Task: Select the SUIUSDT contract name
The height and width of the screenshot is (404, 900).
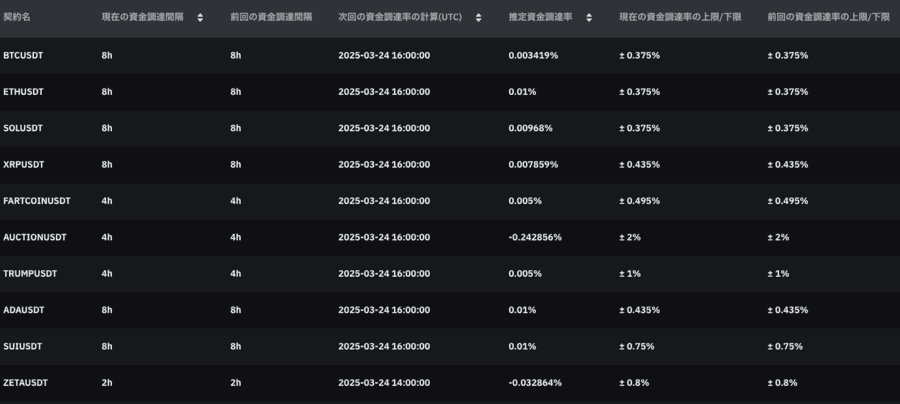Action: pos(23,347)
